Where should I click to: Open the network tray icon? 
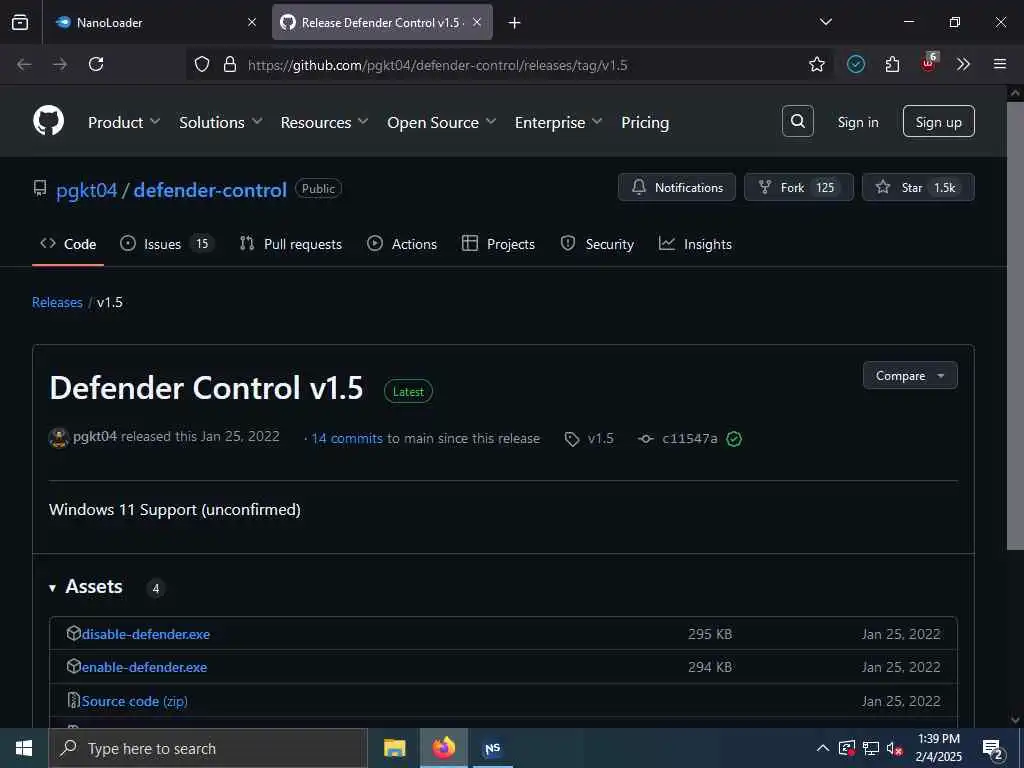871,748
